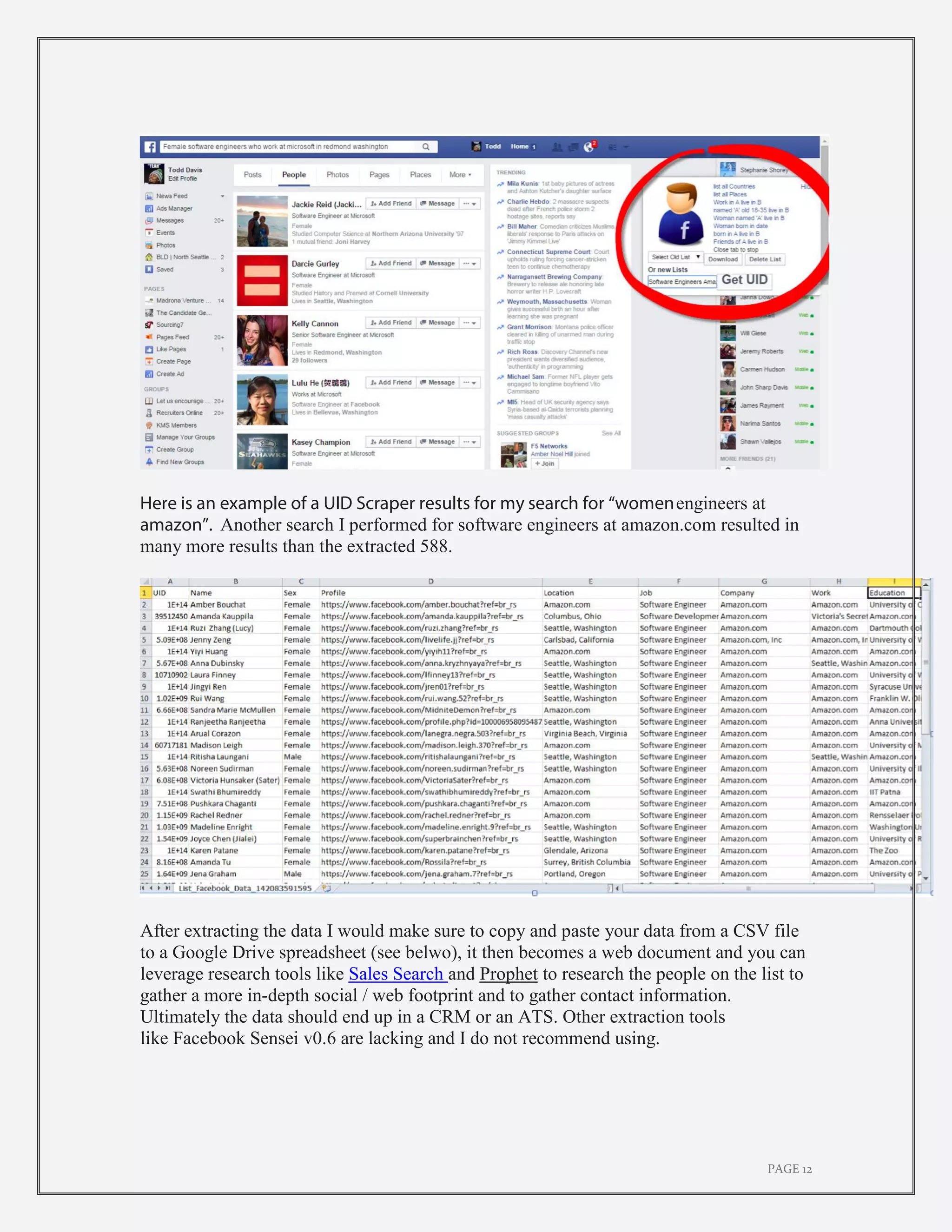Open chat with Carmen Hudson
Image resolution: width=952 pixels, height=1232 pixels.
click(x=762, y=370)
